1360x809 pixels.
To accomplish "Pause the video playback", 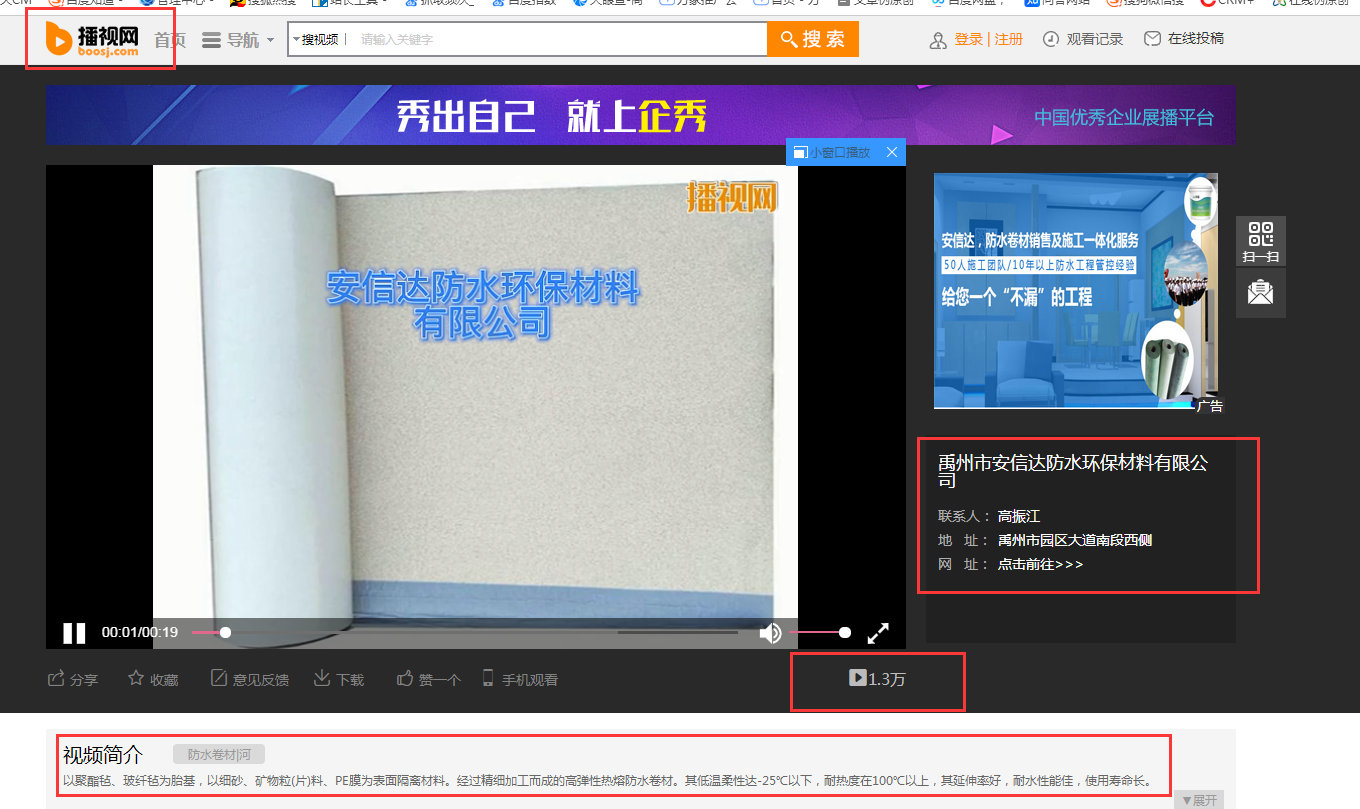I will [x=74, y=633].
